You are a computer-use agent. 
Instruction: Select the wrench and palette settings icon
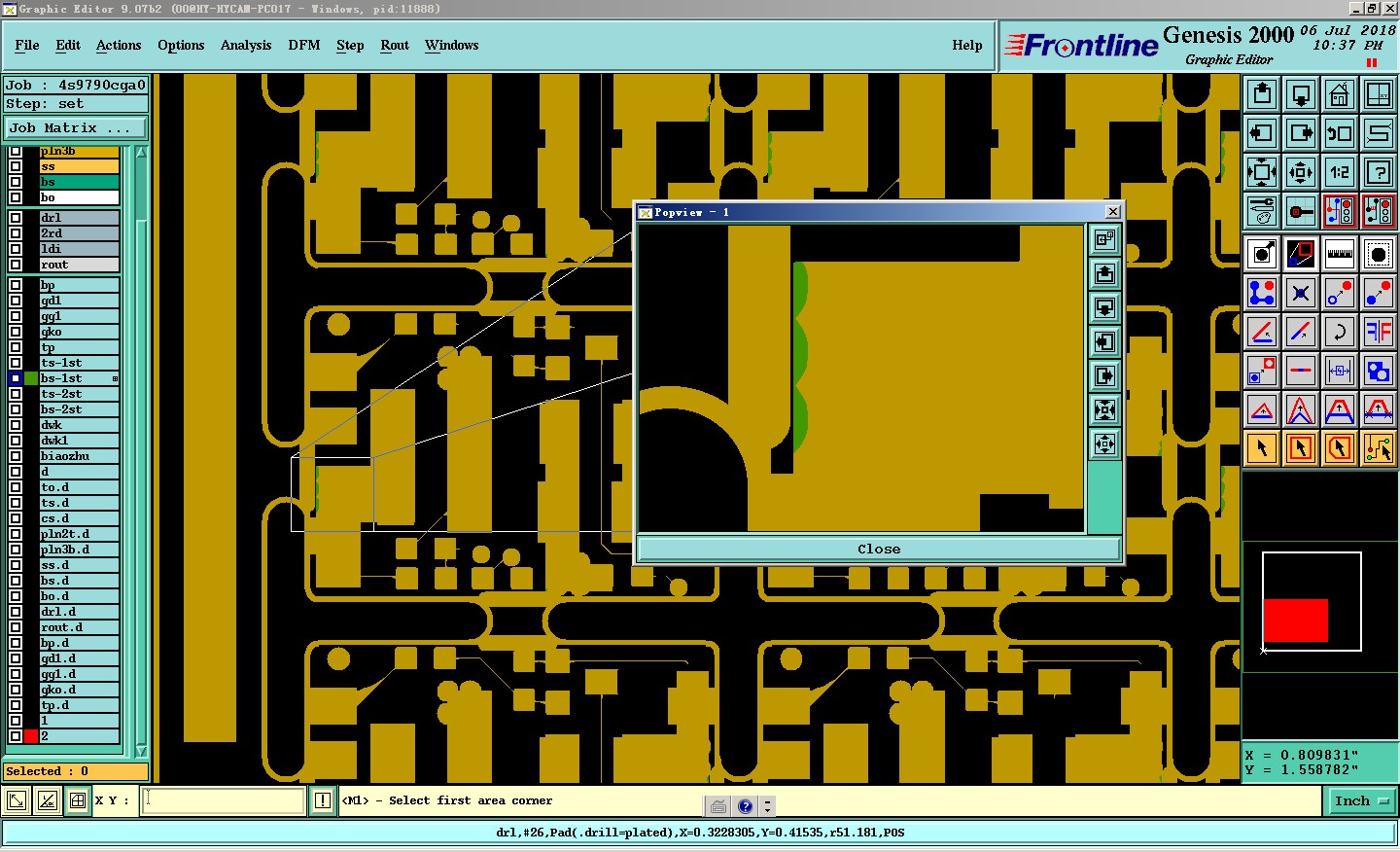pos(1262,211)
